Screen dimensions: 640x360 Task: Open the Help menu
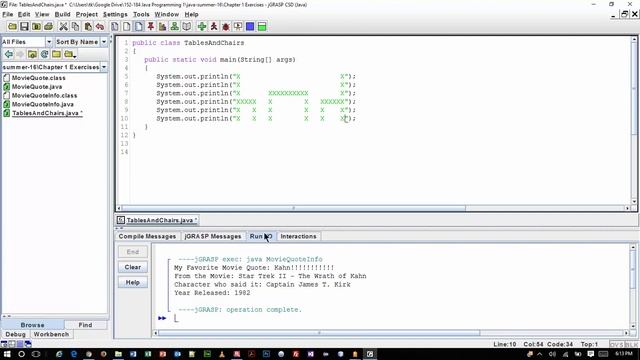point(191,14)
